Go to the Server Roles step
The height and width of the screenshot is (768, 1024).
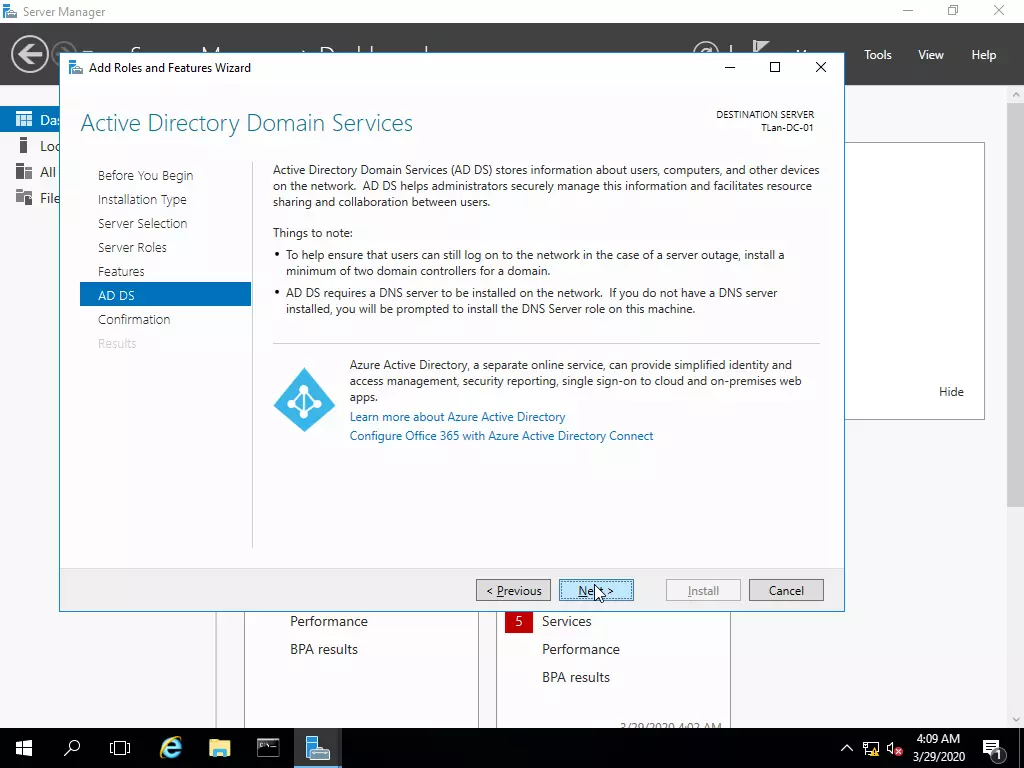click(x=133, y=248)
